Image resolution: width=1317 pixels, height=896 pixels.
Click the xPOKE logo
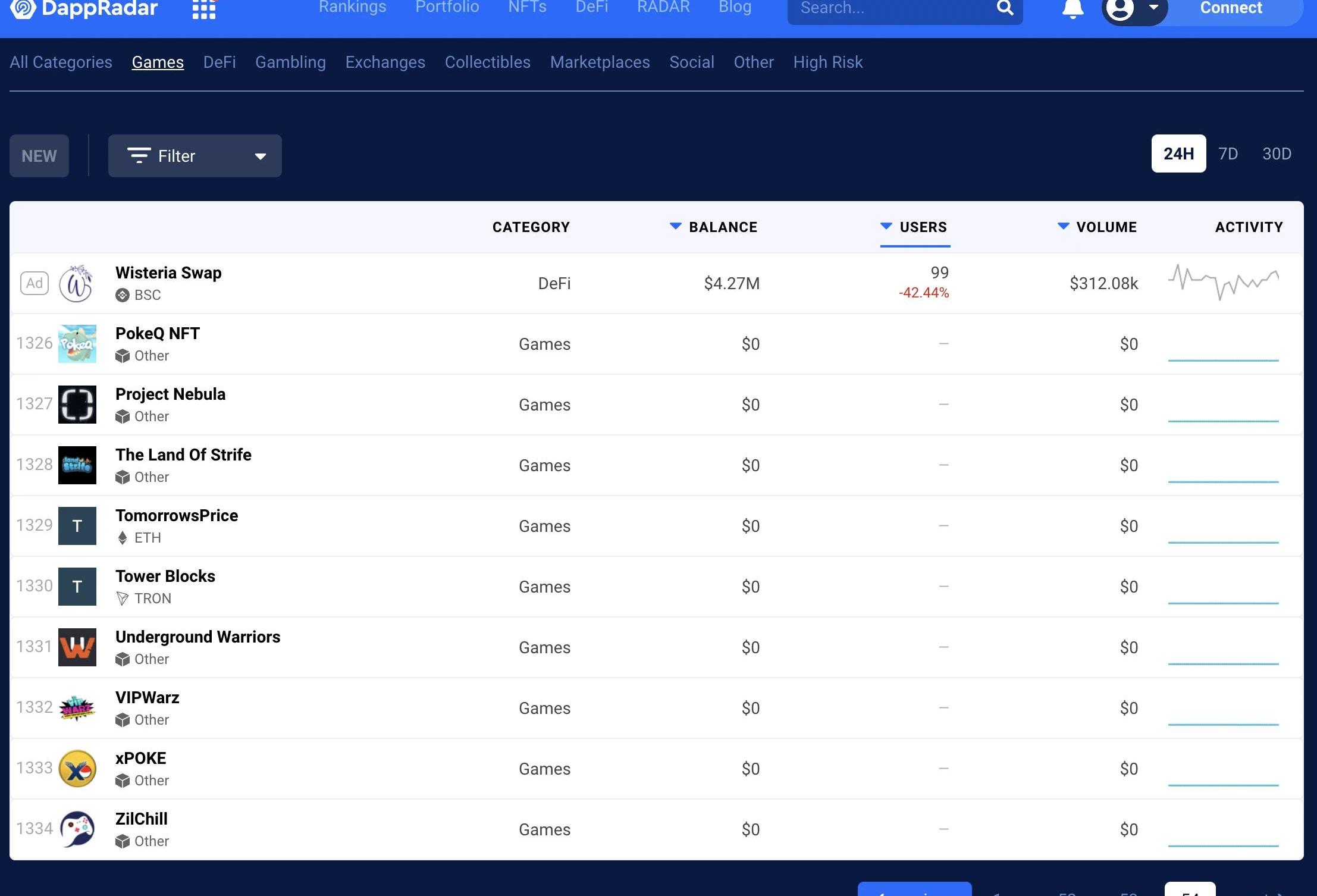pyautogui.click(x=77, y=769)
